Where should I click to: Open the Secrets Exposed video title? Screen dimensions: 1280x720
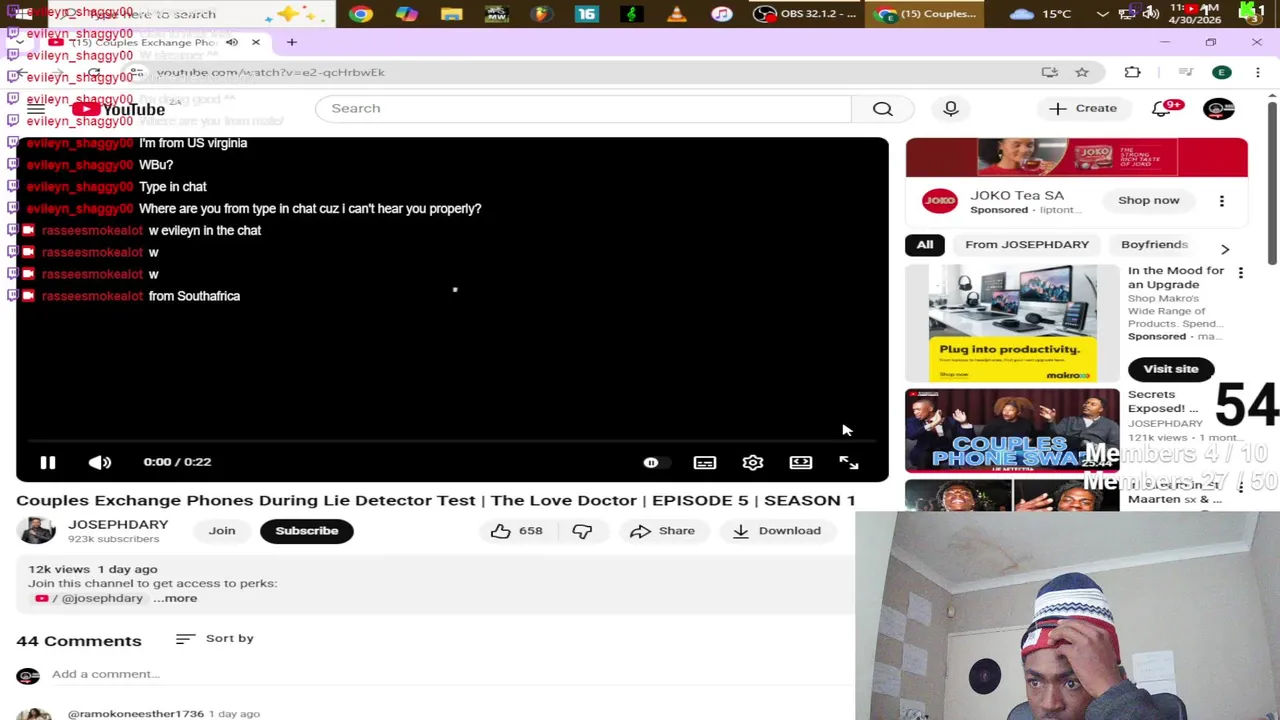(1163, 401)
